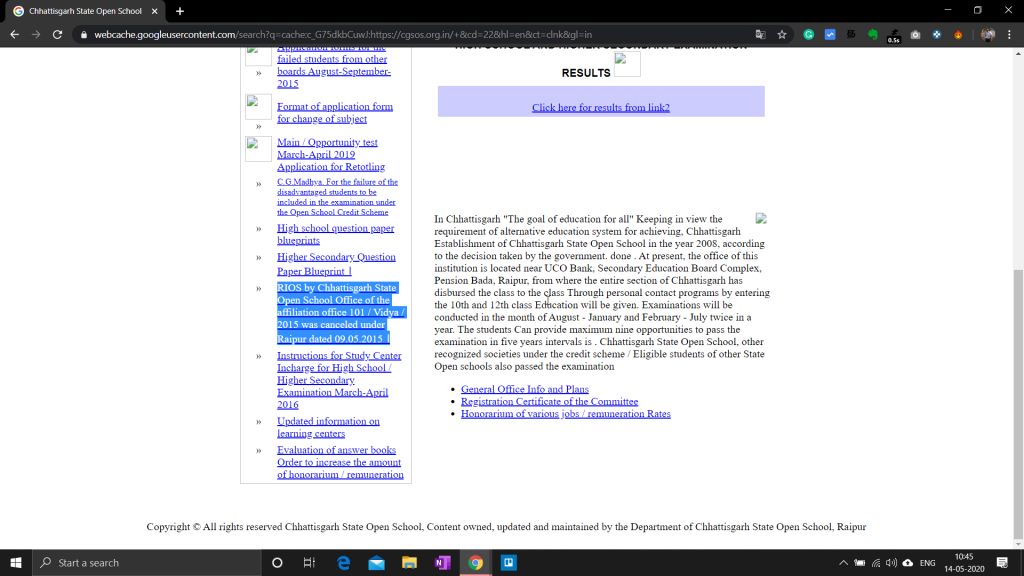Open Instructions for Study Center Incharge link

pos(339,379)
